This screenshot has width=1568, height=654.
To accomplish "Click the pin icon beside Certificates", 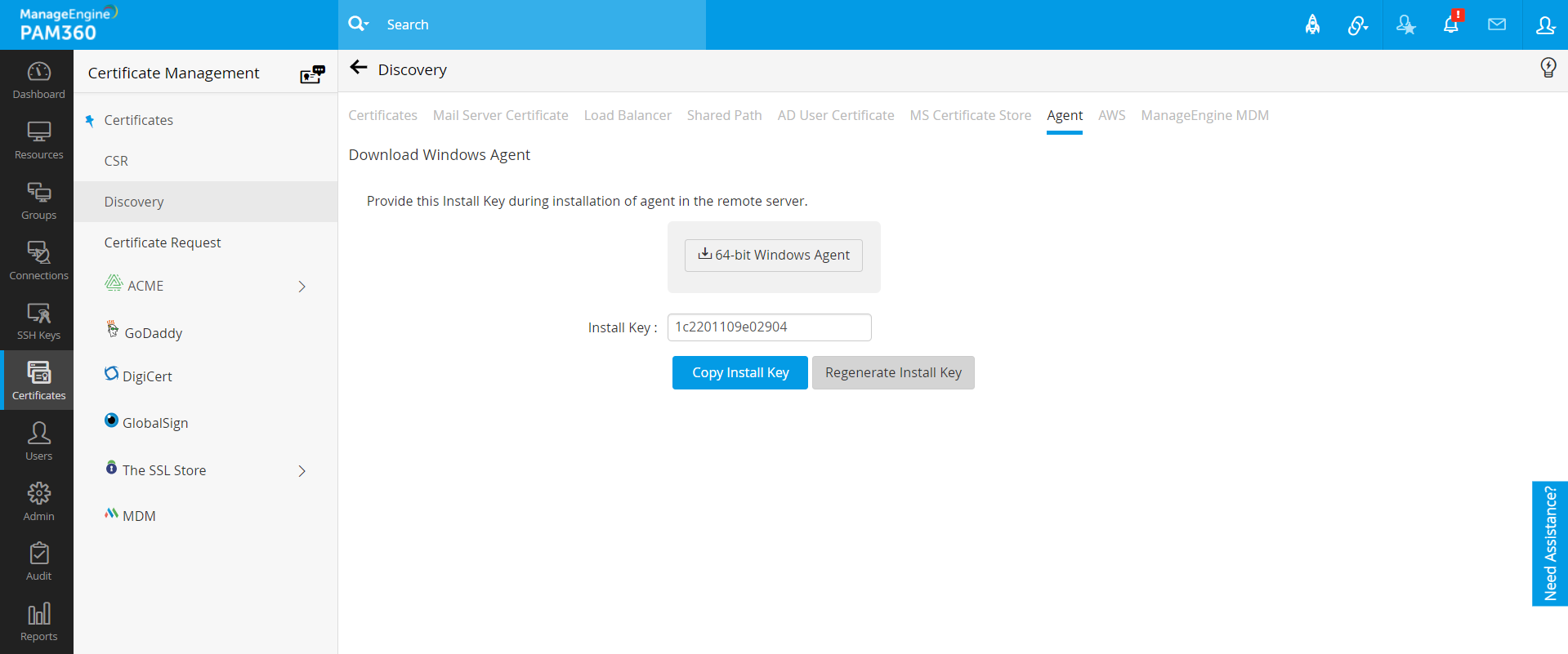I will coord(90,121).
